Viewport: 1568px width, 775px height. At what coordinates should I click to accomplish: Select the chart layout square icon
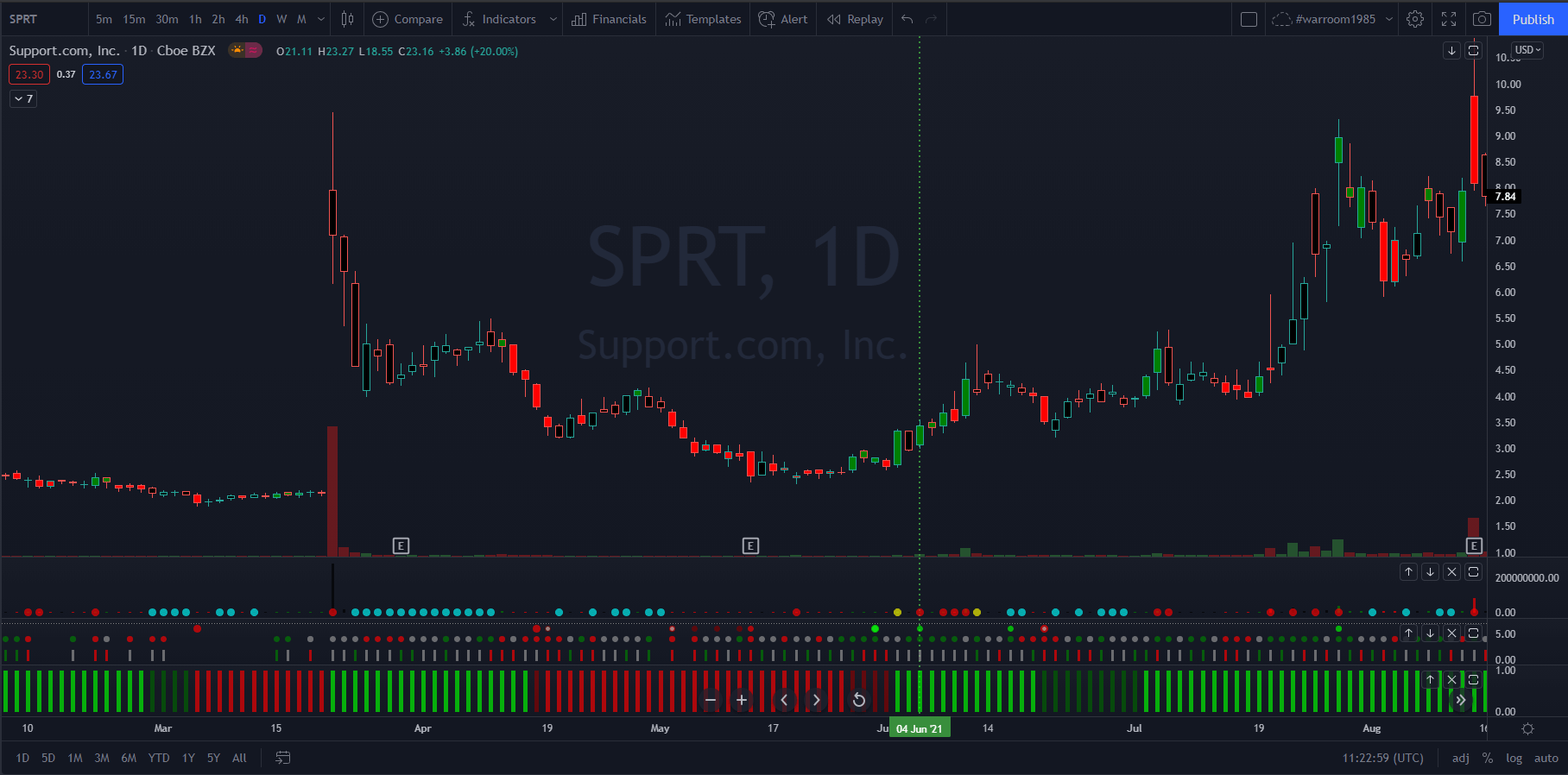[1249, 19]
